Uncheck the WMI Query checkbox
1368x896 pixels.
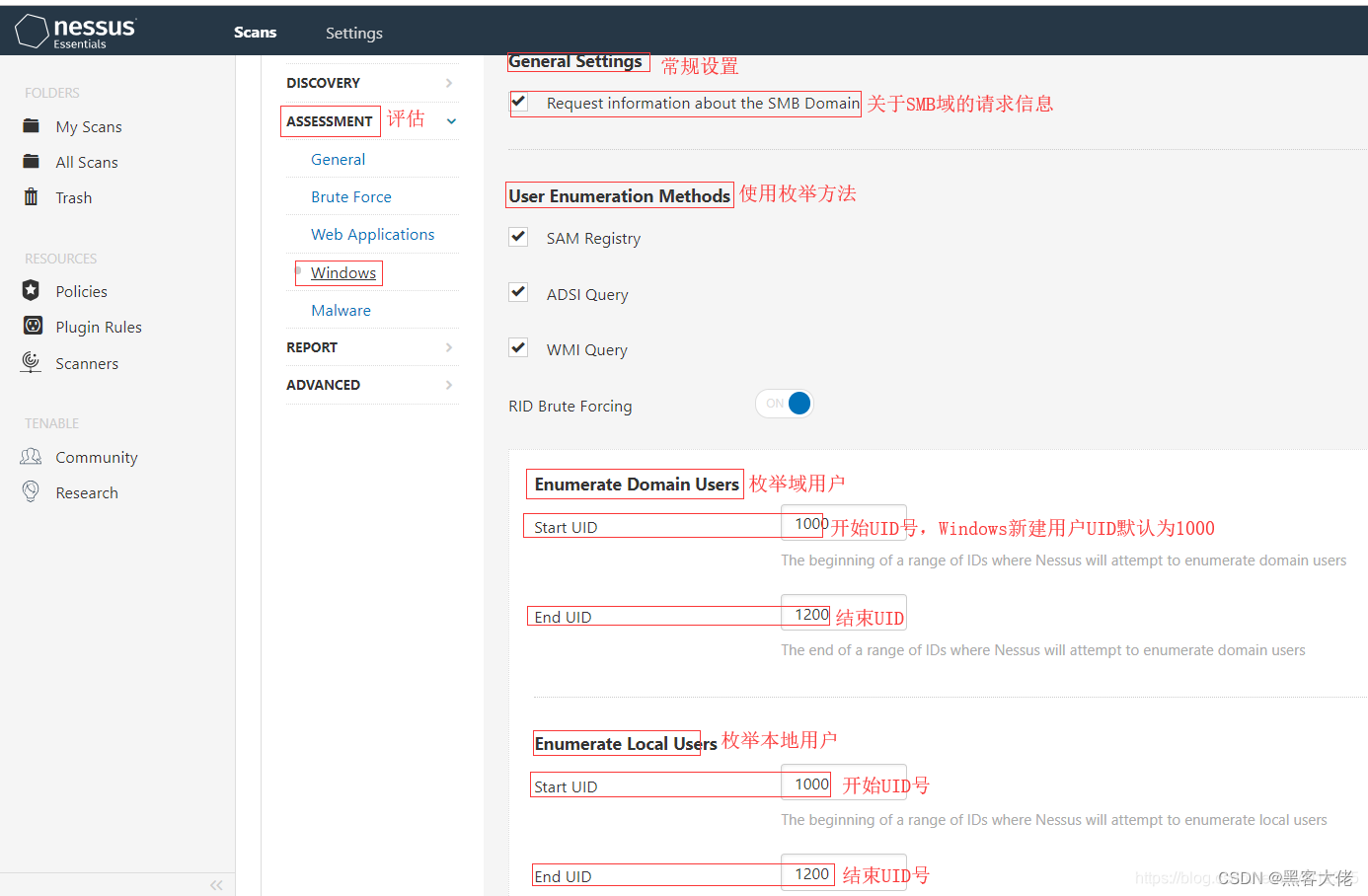pyautogui.click(x=518, y=347)
